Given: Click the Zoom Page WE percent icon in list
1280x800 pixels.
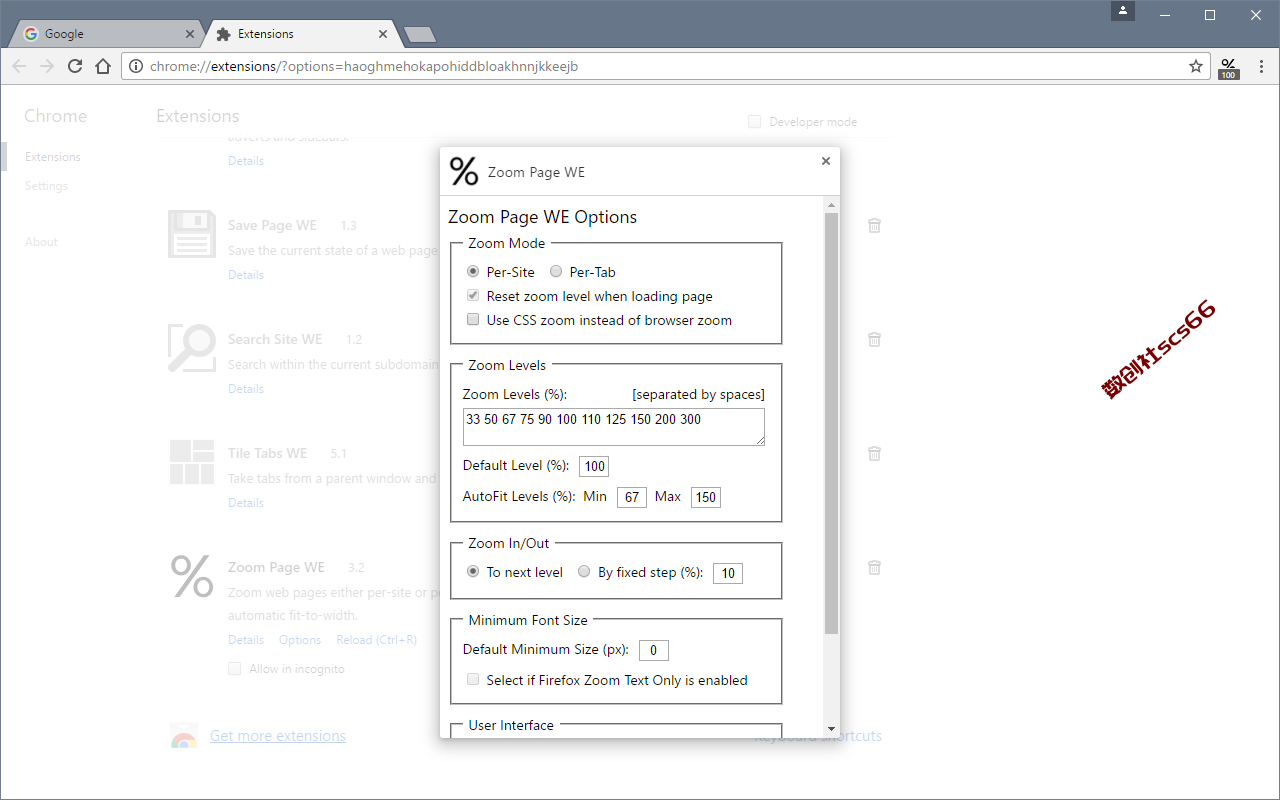Looking at the screenshot, I should 192,576.
